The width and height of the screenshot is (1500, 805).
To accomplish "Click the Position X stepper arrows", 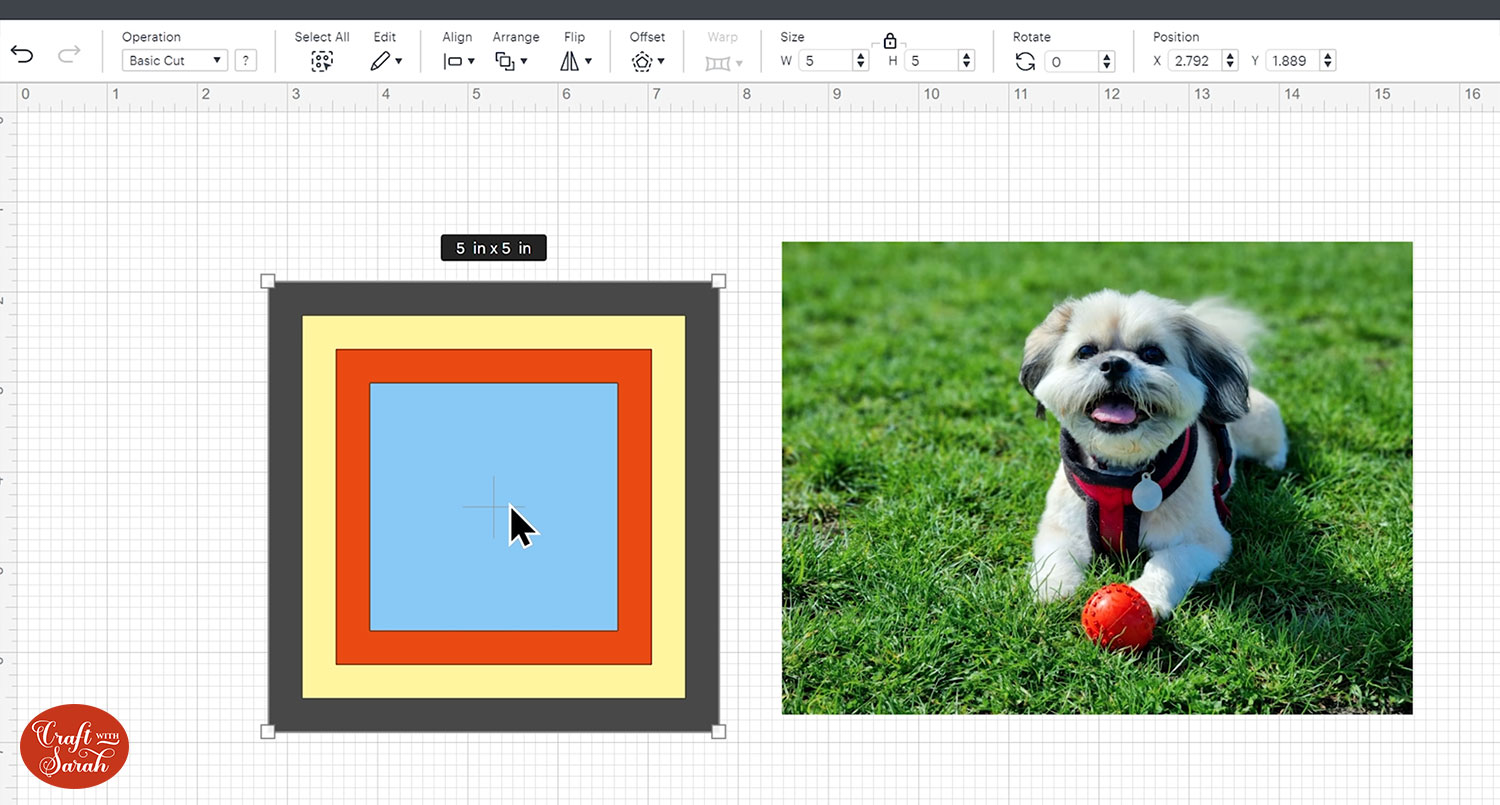I will tap(1230, 60).
